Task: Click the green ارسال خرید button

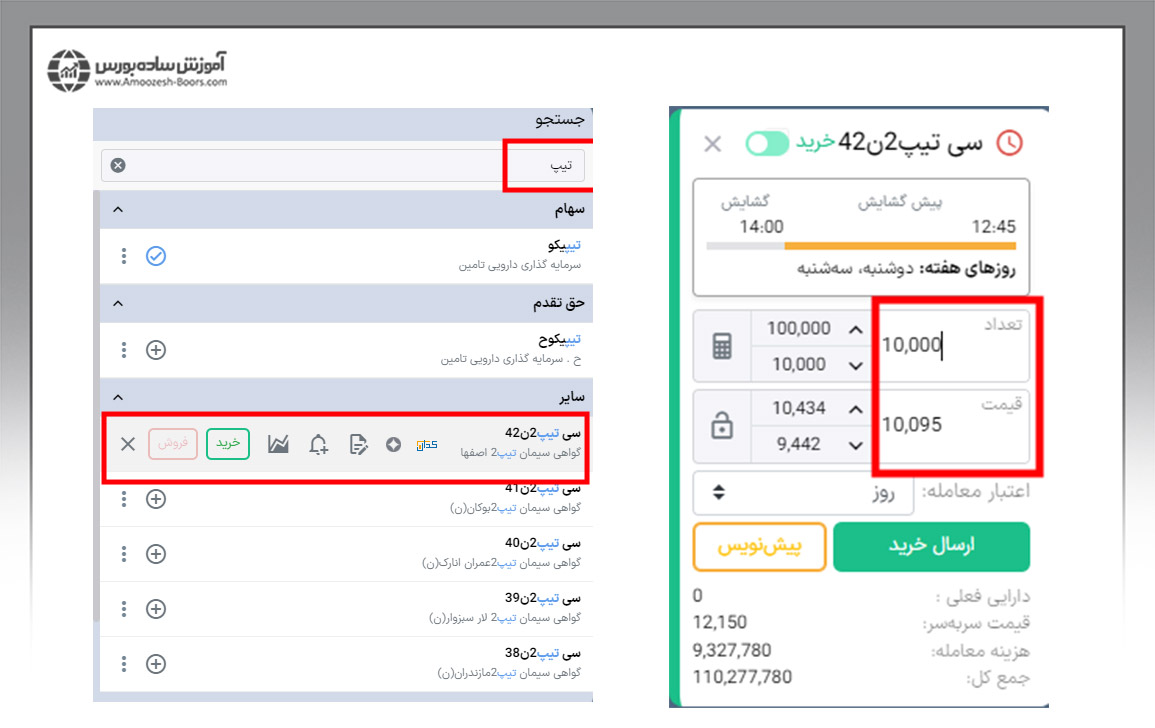Action: click(931, 547)
